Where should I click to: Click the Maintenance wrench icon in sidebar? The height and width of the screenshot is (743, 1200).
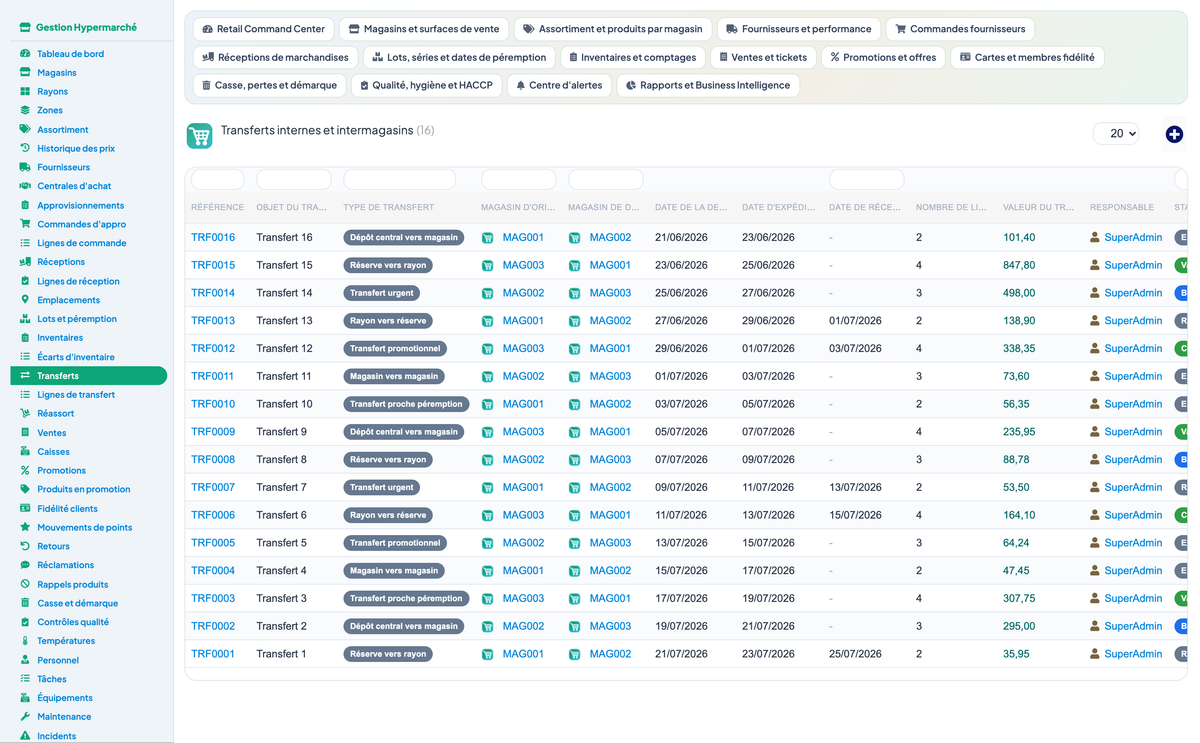click(x=25, y=716)
